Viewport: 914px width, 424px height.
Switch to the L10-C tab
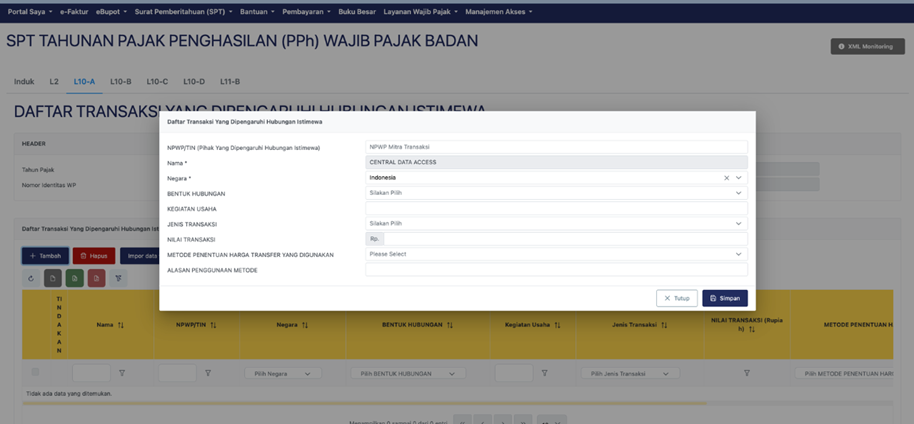coord(157,82)
